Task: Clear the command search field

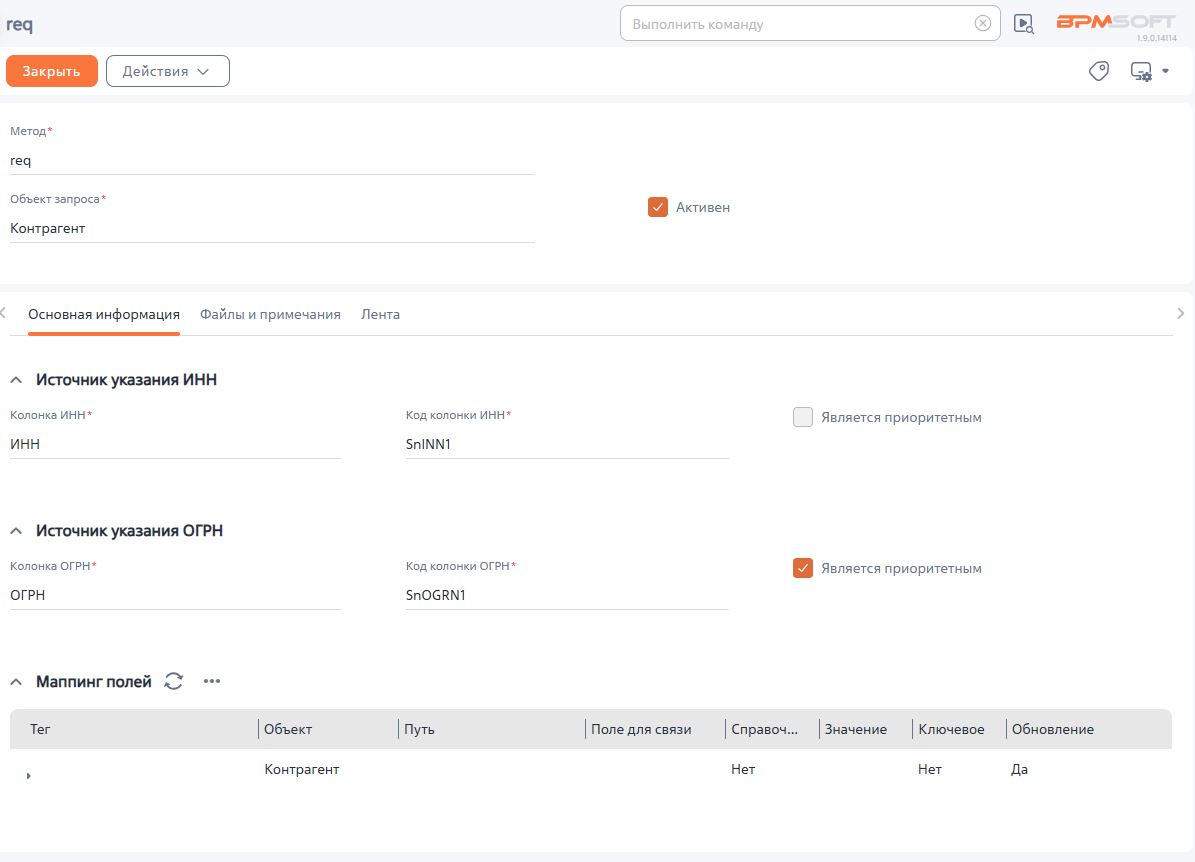Action: tap(982, 24)
